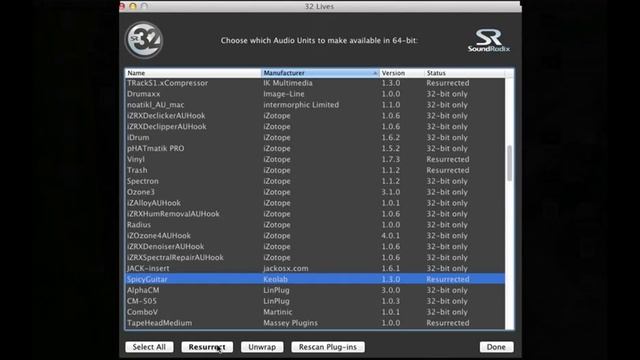Sort list by Version column header

[x=402, y=73]
